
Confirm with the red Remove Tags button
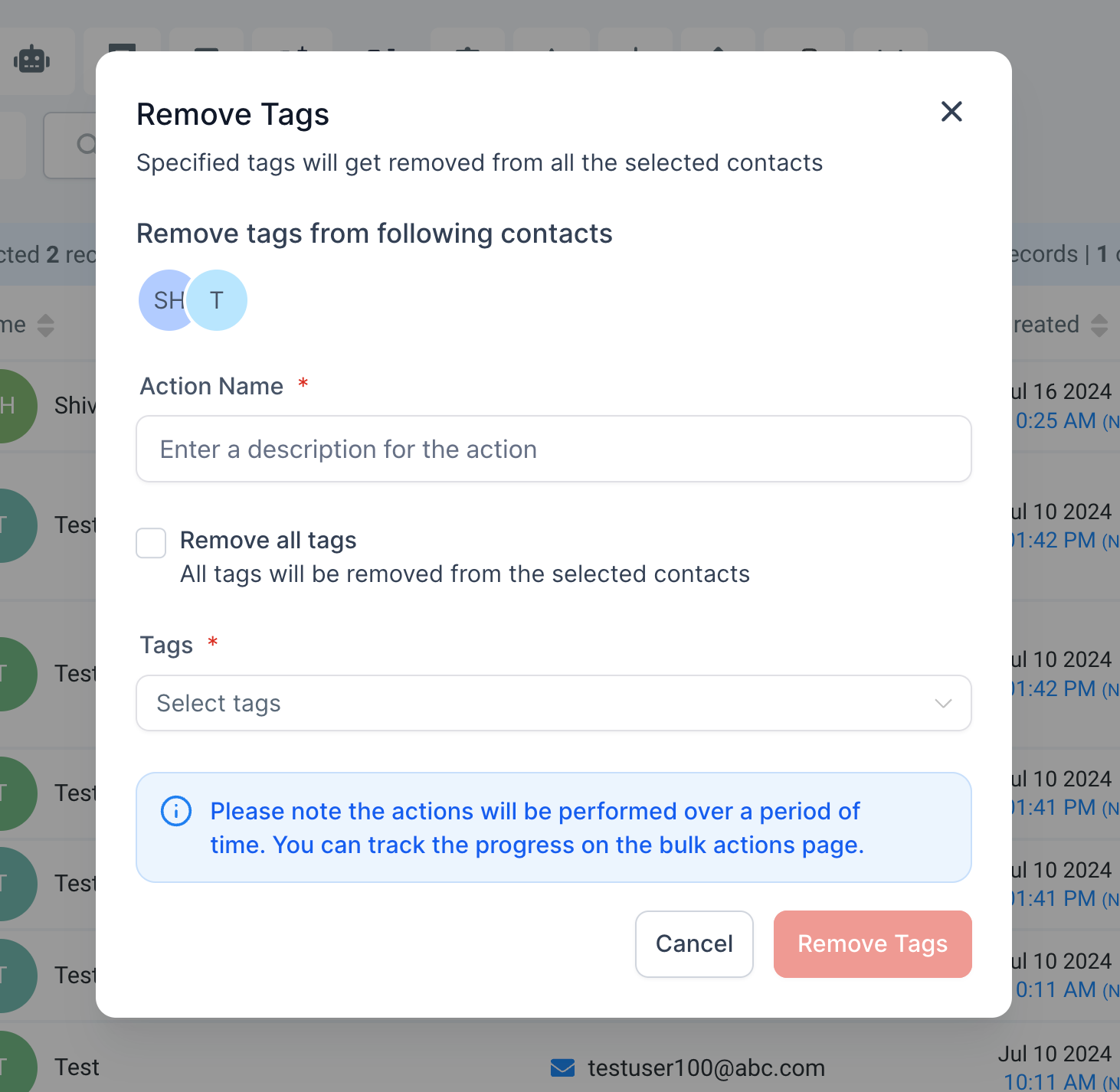(x=873, y=943)
